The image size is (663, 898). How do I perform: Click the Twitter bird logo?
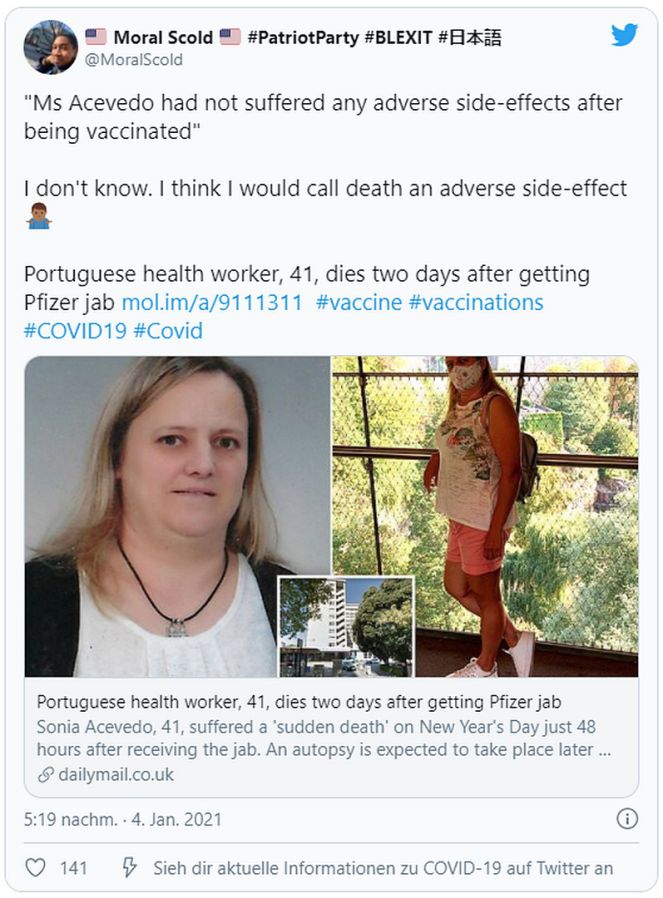(x=624, y=36)
